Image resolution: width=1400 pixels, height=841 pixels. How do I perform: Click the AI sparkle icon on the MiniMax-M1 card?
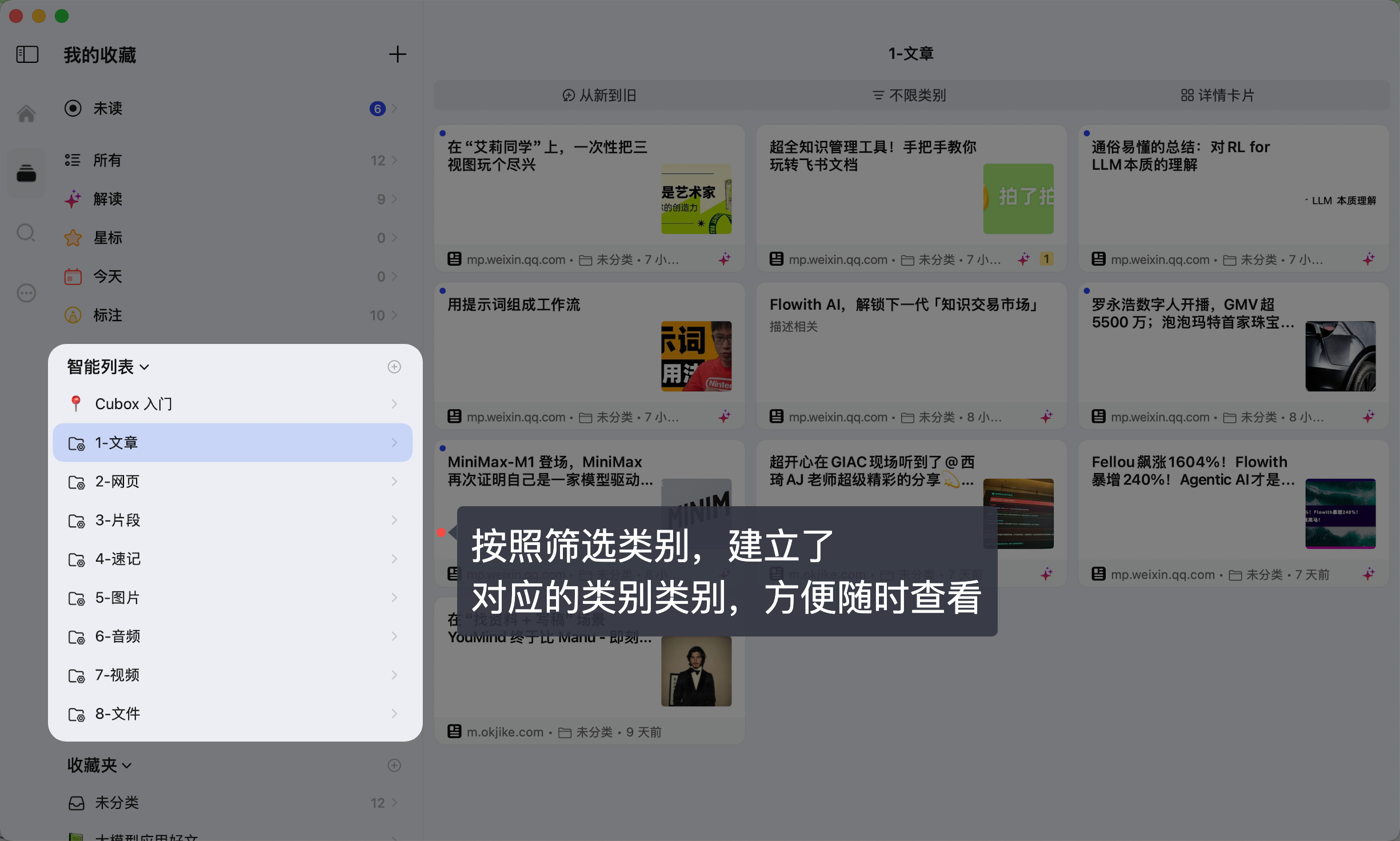pyautogui.click(x=725, y=573)
